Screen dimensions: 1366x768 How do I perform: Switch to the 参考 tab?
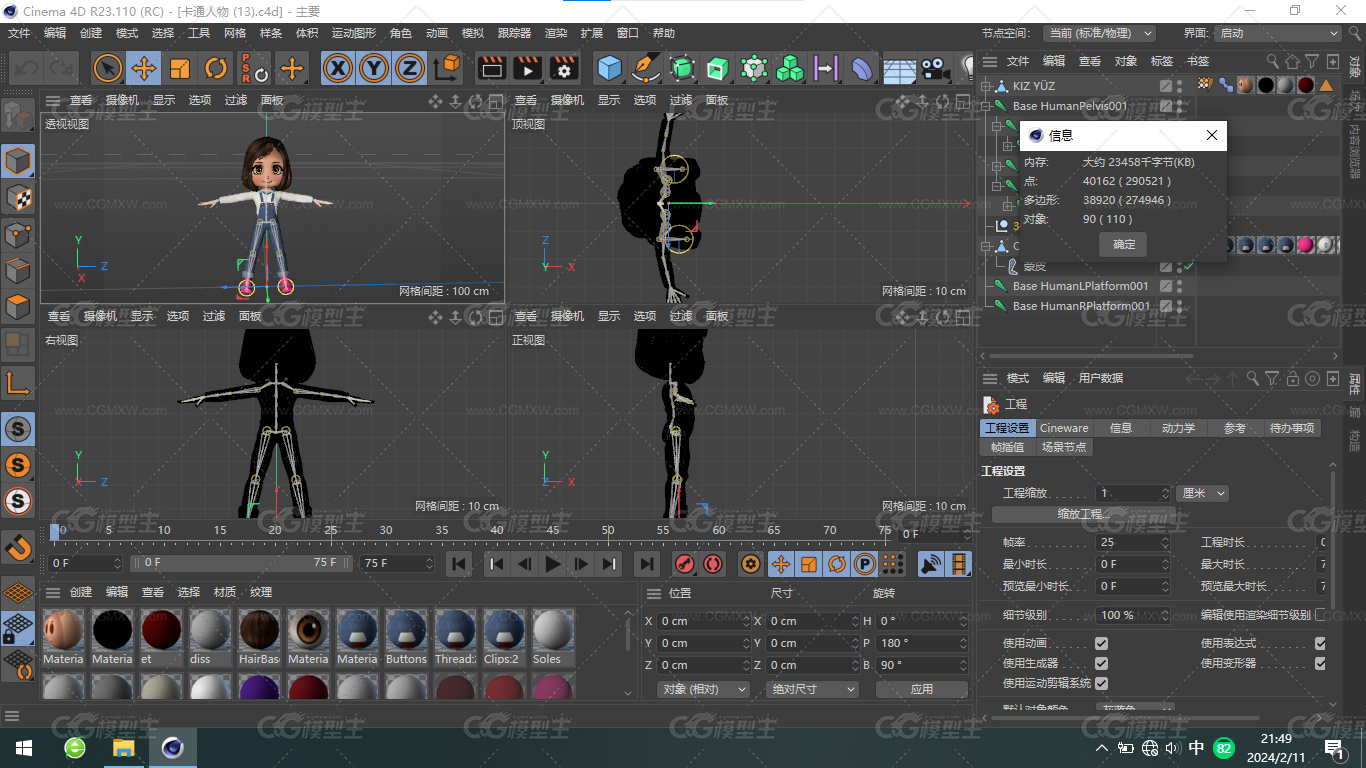[1235, 428]
